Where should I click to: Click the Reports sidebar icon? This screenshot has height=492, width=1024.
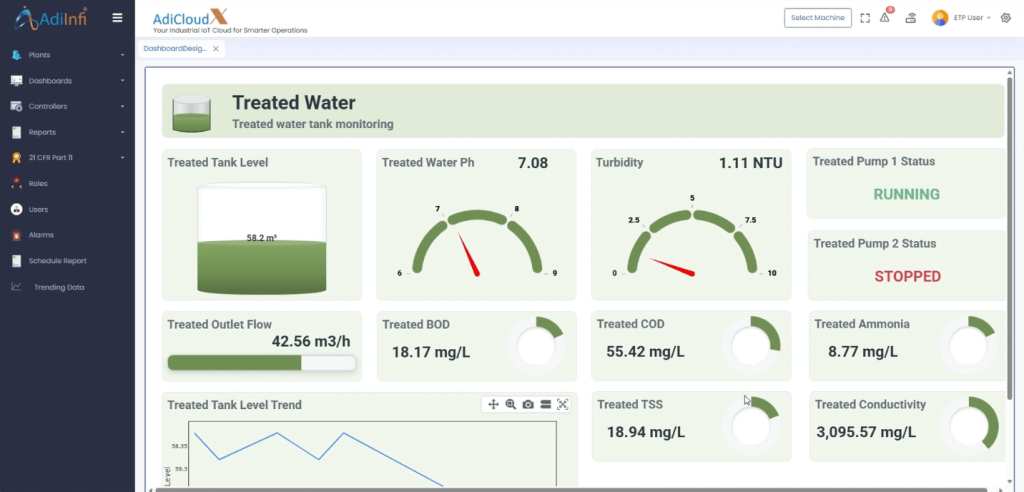[x=16, y=132]
